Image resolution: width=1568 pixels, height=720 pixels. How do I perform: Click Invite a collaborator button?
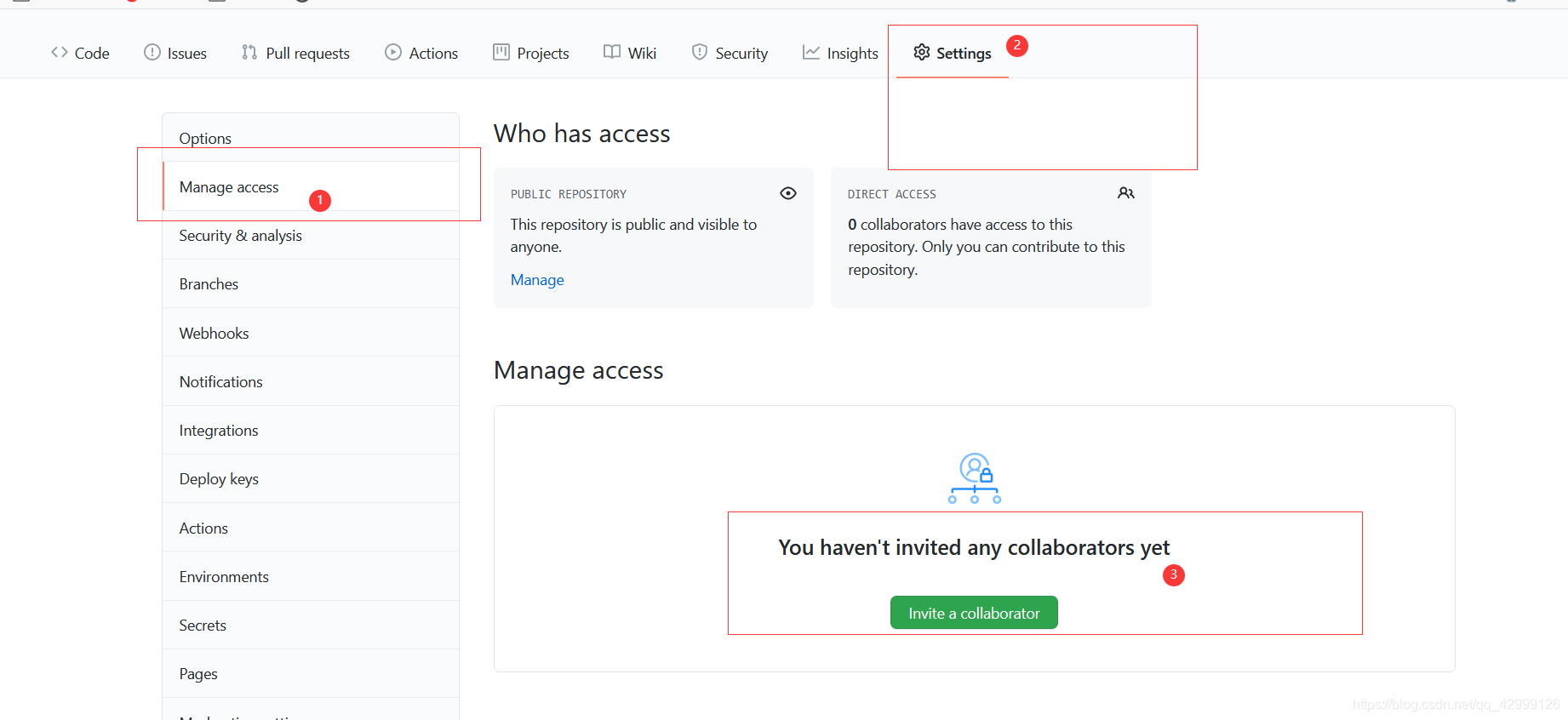click(x=974, y=613)
